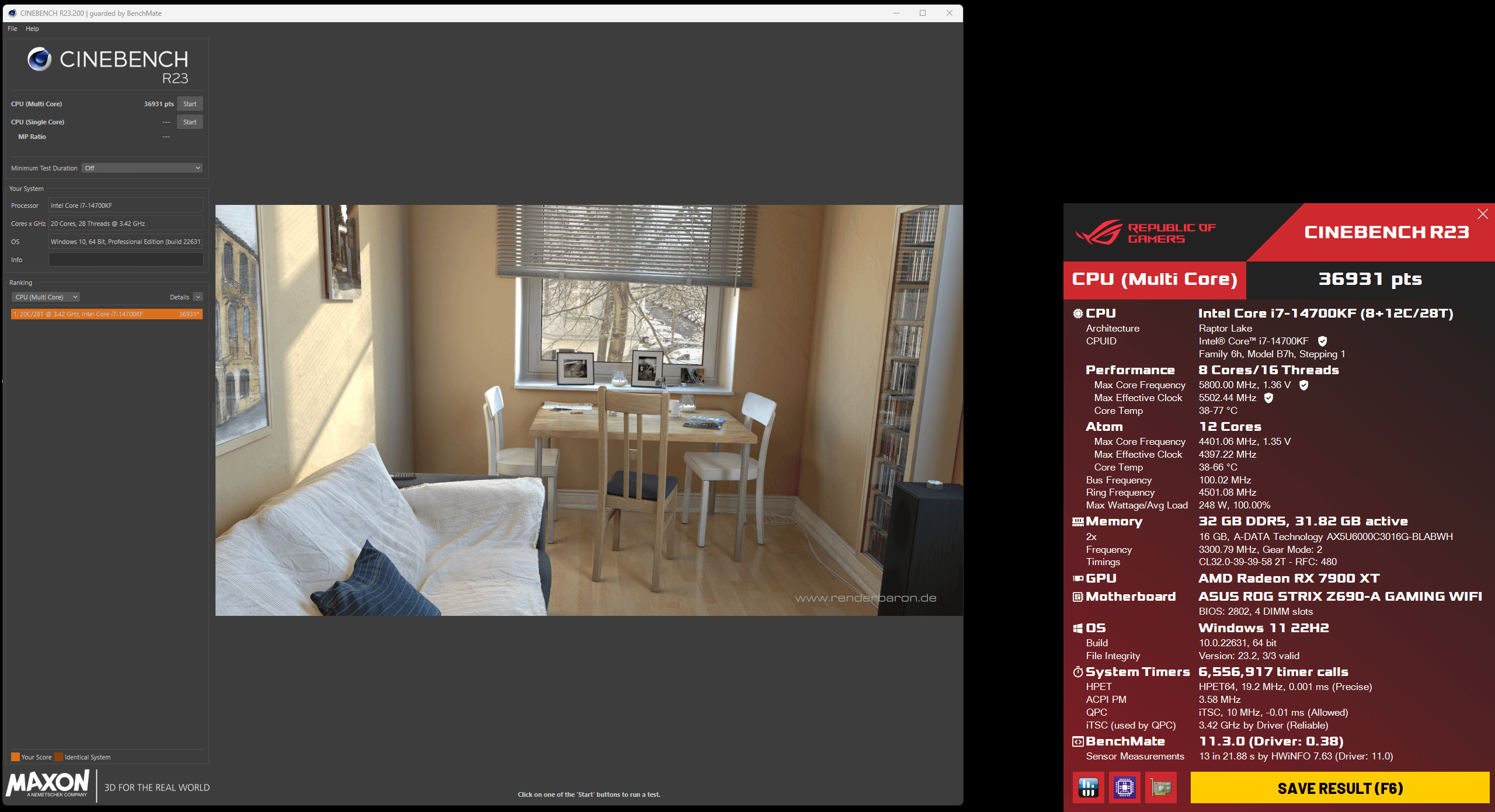The image size is (1495, 812).
Task: Click the shield beside Max Core Frequency 5800.00 MHz
Action: tap(1303, 385)
